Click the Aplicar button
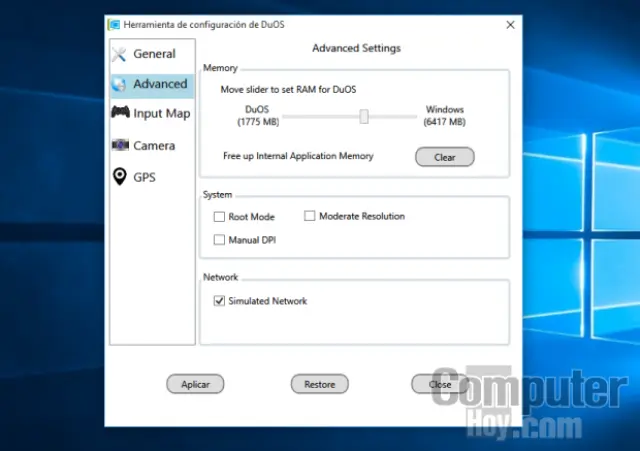640x451 pixels. pos(195,384)
